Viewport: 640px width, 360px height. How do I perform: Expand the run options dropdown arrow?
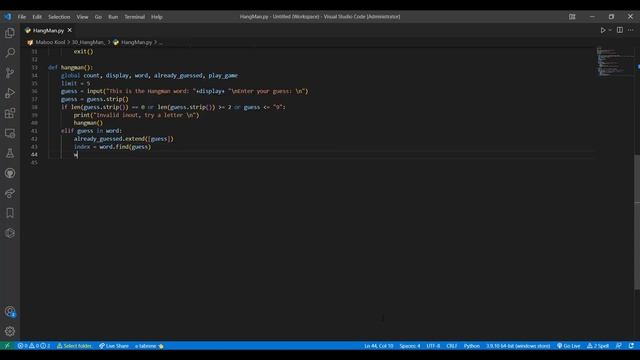[x=611, y=30]
